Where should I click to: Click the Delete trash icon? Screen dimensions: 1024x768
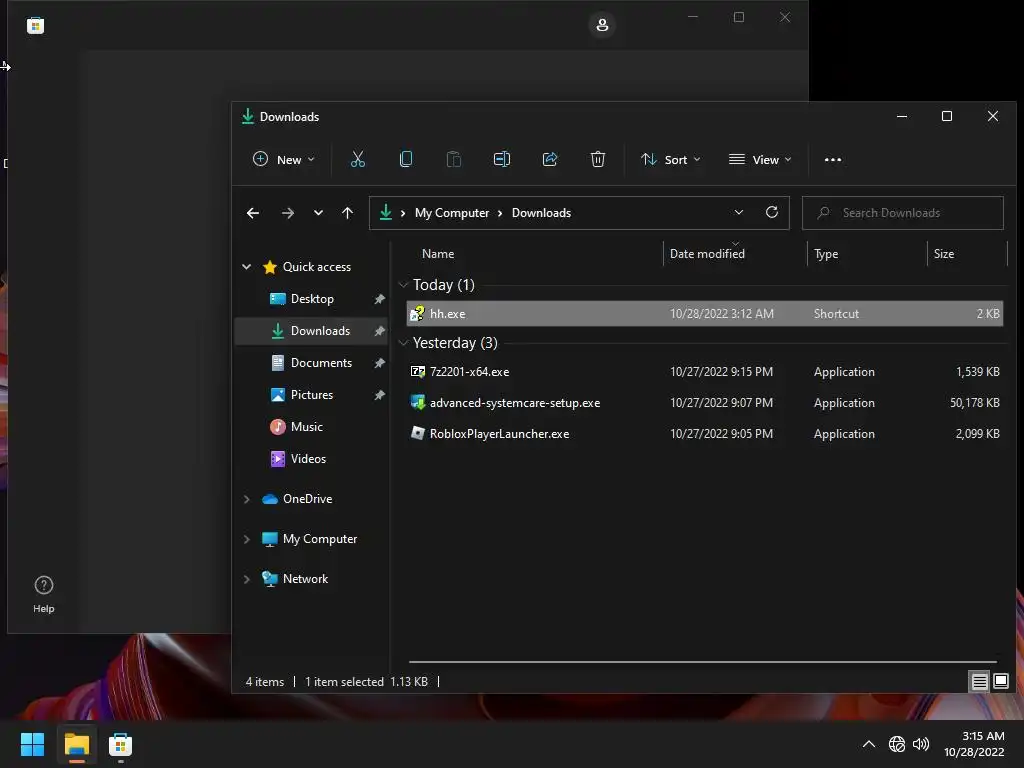point(598,159)
